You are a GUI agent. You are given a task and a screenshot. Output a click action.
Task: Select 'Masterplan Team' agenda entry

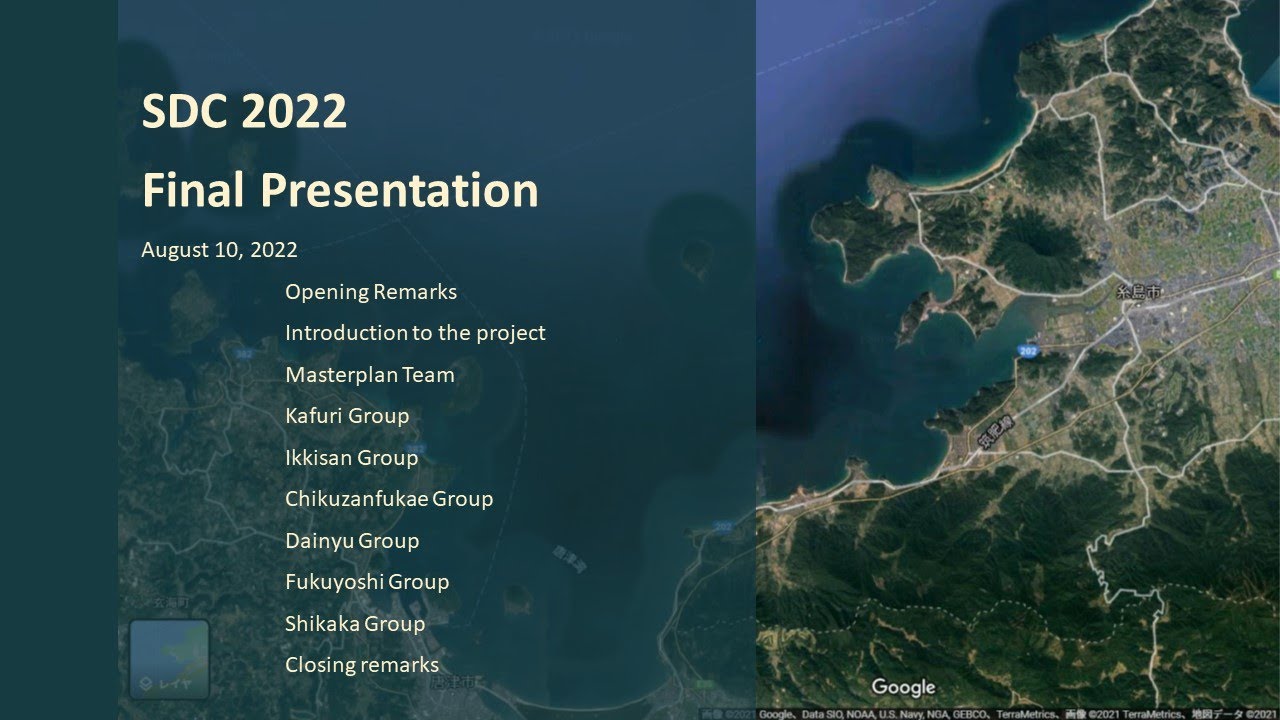tap(370, 375)
